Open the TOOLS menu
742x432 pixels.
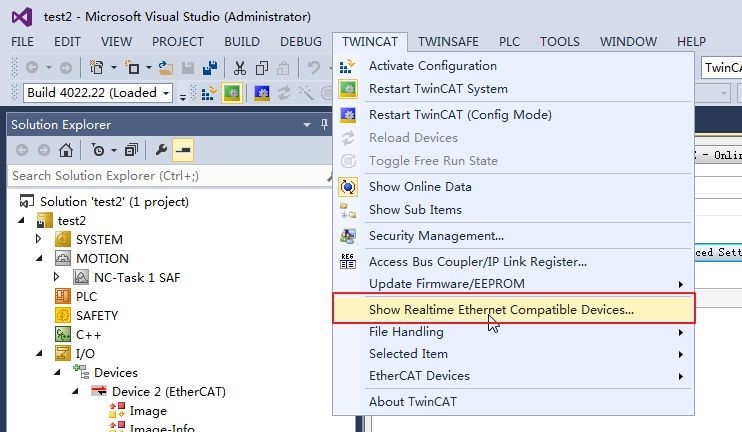560,42
